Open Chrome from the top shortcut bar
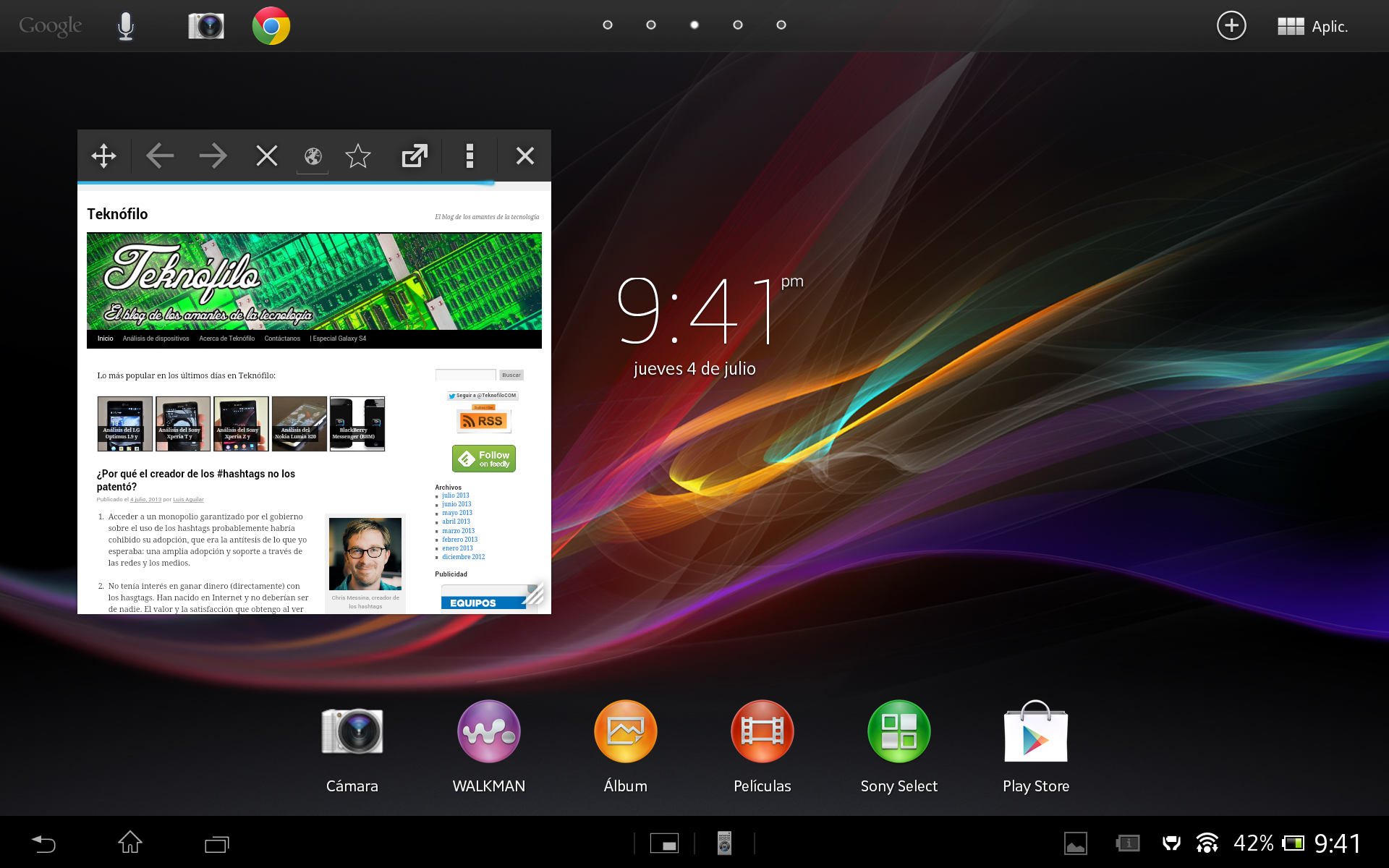 (x=271, y=26)
